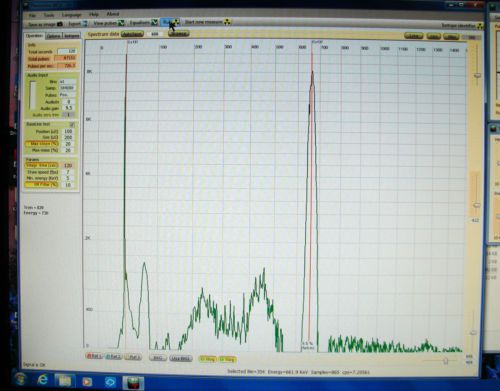Toggle the Baseline test checkbox

point(72,124)
